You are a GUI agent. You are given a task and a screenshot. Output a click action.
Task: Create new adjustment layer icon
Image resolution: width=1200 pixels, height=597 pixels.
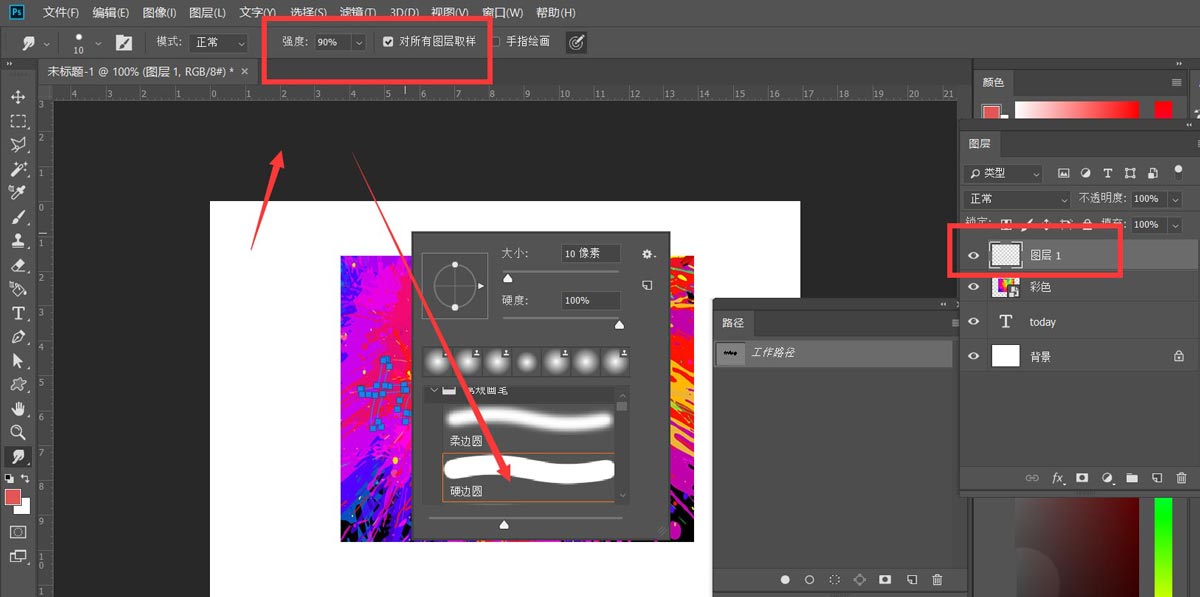click(x=1107, y=479)
